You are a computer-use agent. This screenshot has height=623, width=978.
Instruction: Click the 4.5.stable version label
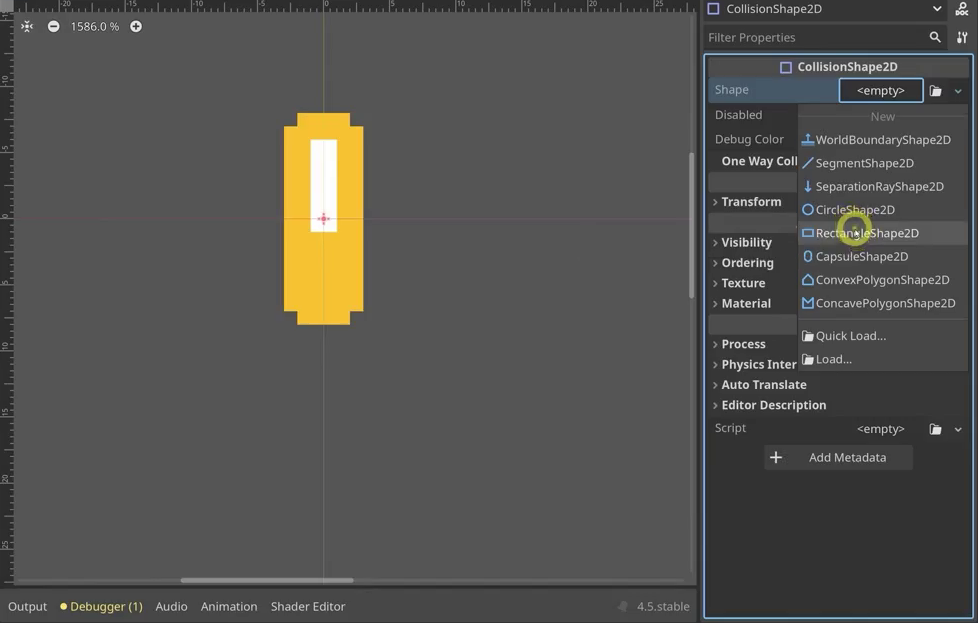[x=663, y=607]
